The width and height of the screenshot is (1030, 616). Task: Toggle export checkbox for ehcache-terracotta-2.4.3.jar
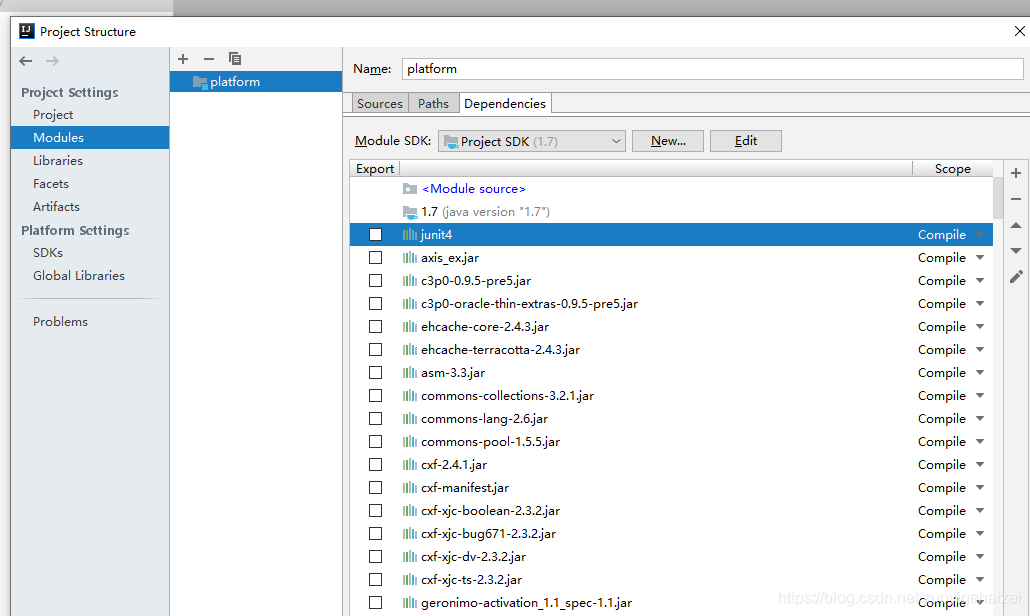(x=375, y=349)
